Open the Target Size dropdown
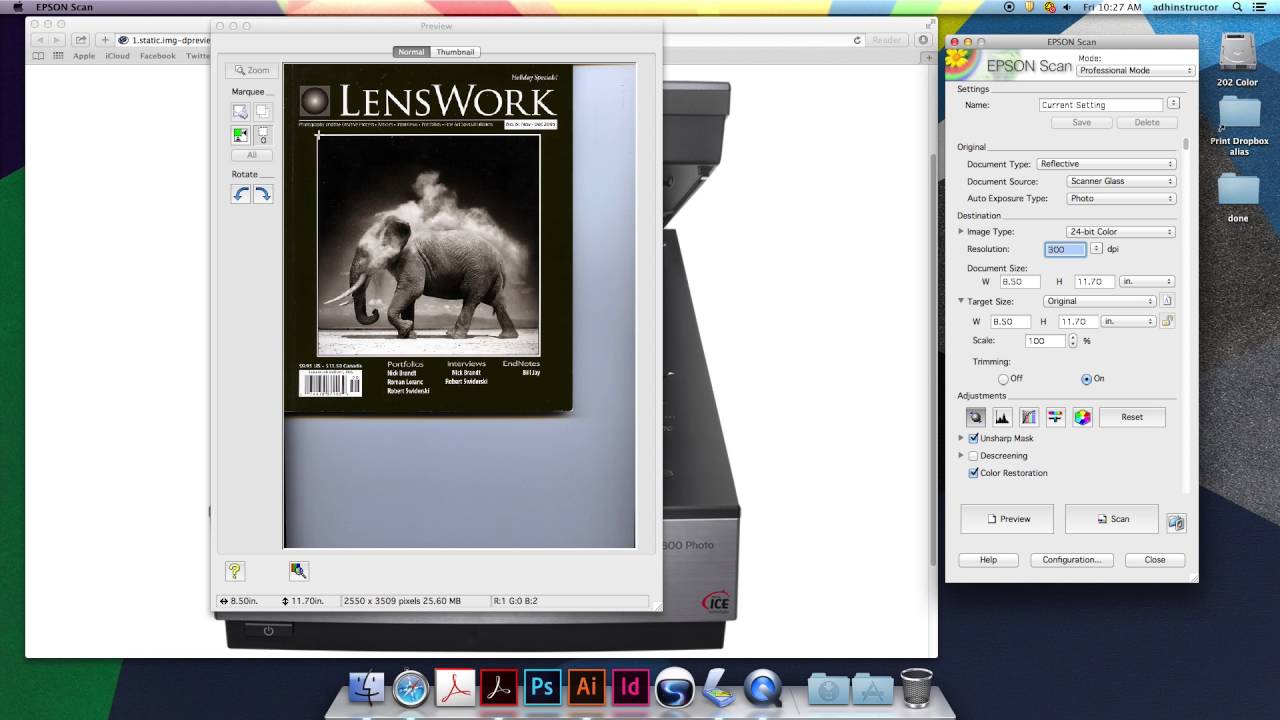Screen dimensions: 1280x720 tap(1098, 301)
